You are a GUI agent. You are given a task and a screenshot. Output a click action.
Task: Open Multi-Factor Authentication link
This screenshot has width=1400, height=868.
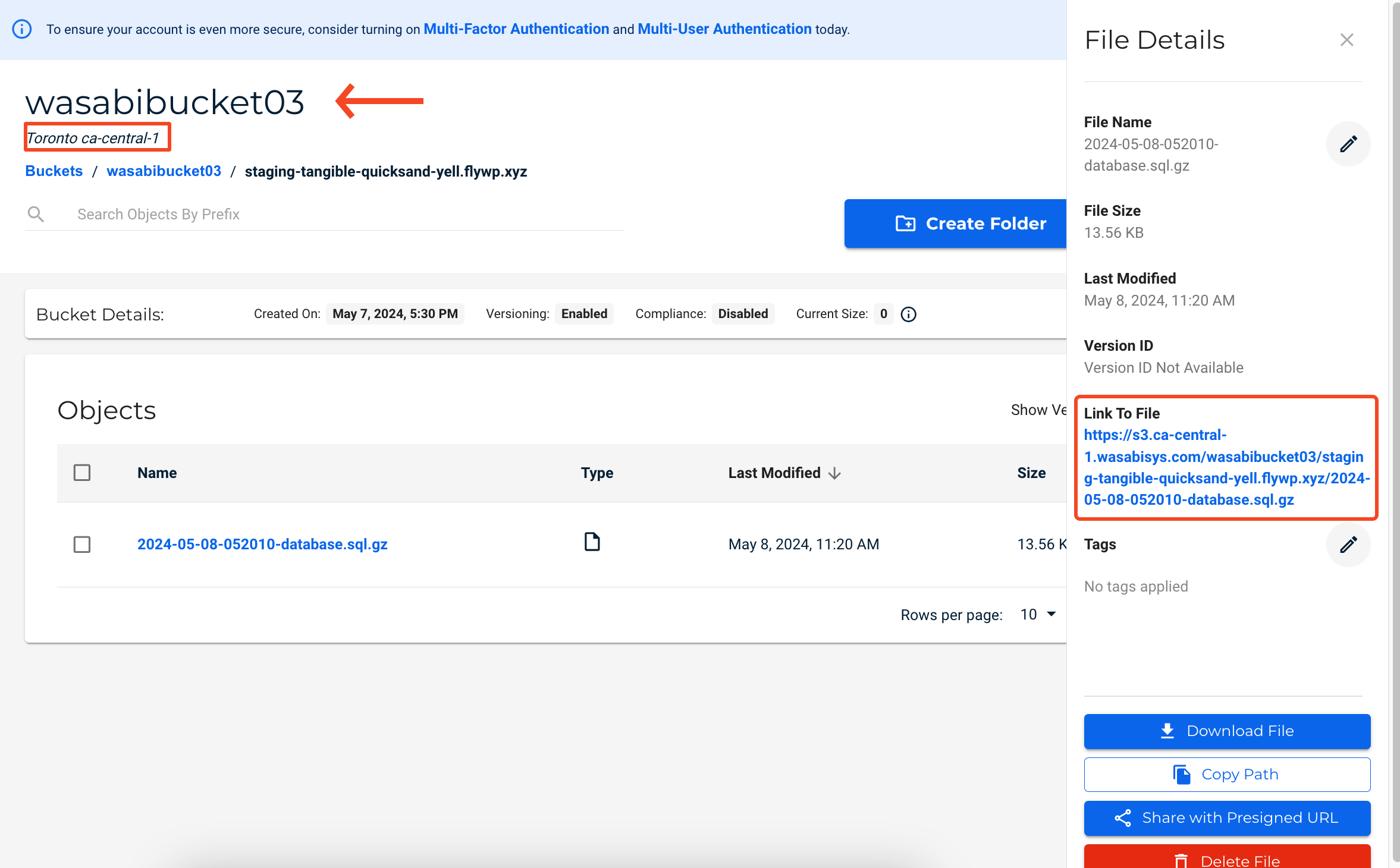coord(516,29)
